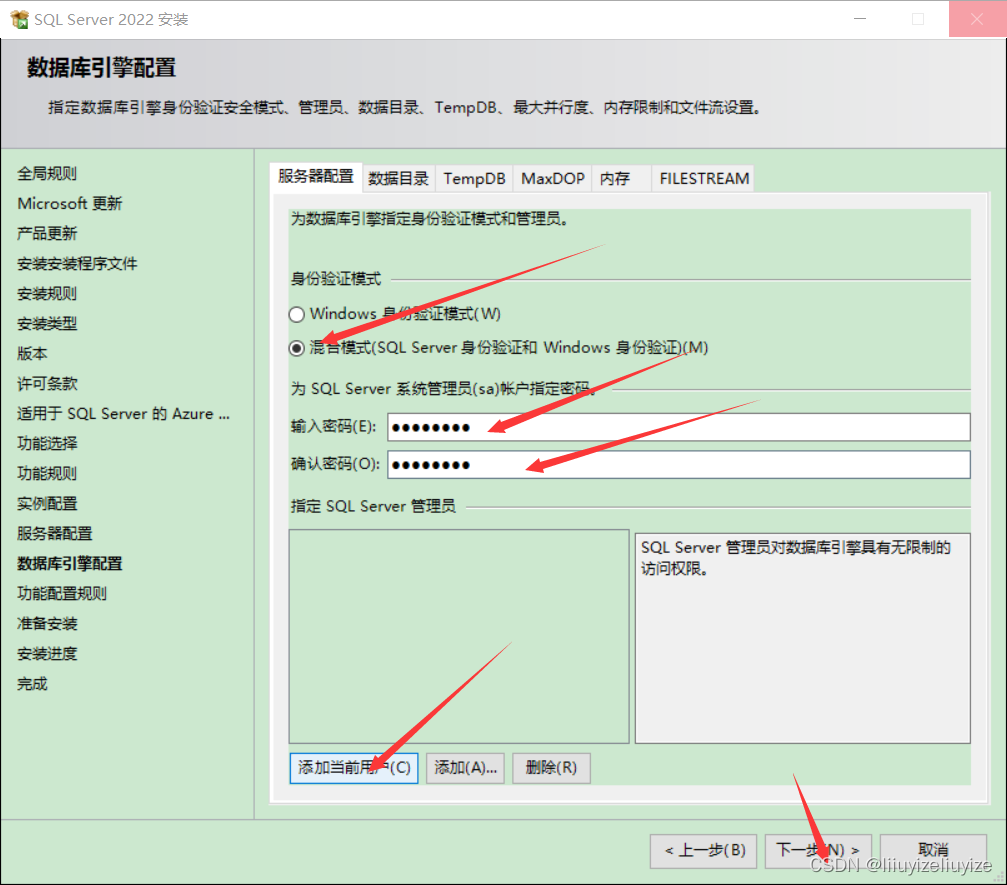Select 安装规则 in the step list
Screen dimensions: 1007x885
pos(47,294)
